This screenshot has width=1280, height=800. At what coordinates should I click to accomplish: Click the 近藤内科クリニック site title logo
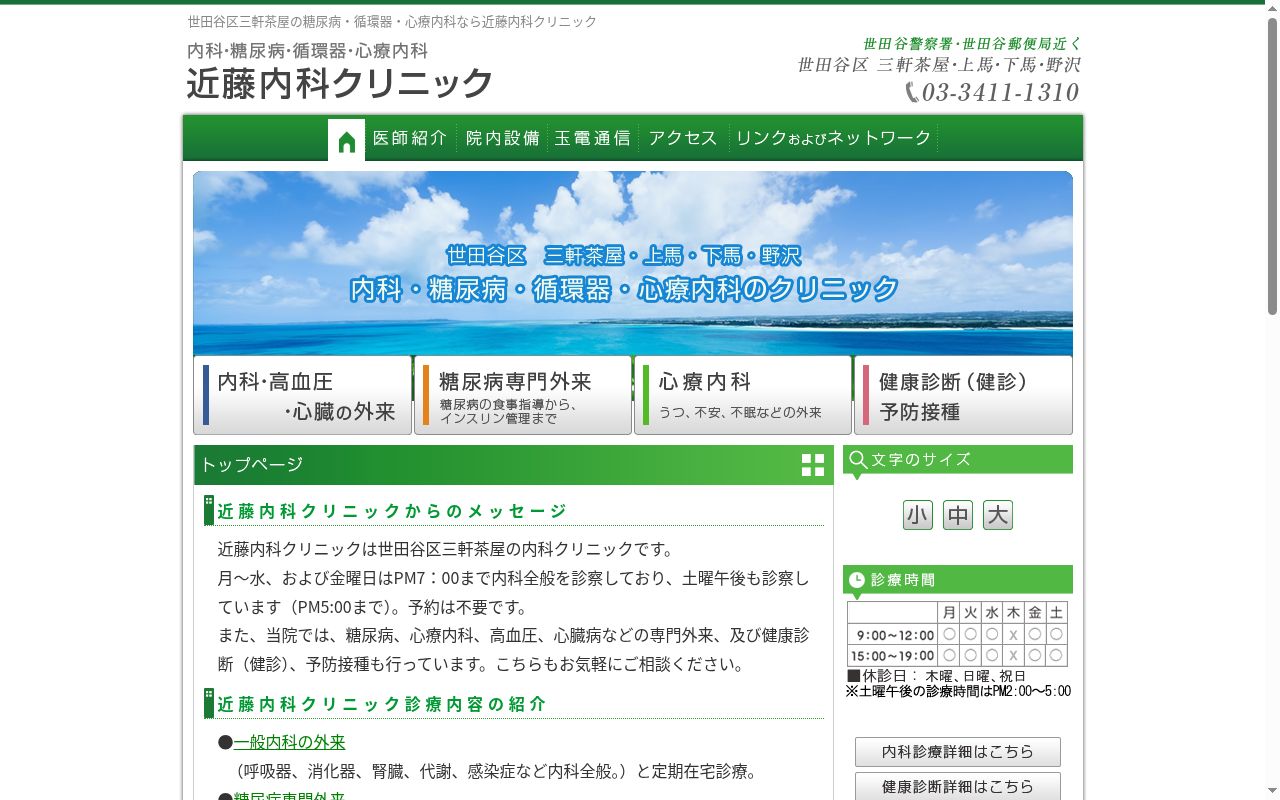click(x=340, y=83)
